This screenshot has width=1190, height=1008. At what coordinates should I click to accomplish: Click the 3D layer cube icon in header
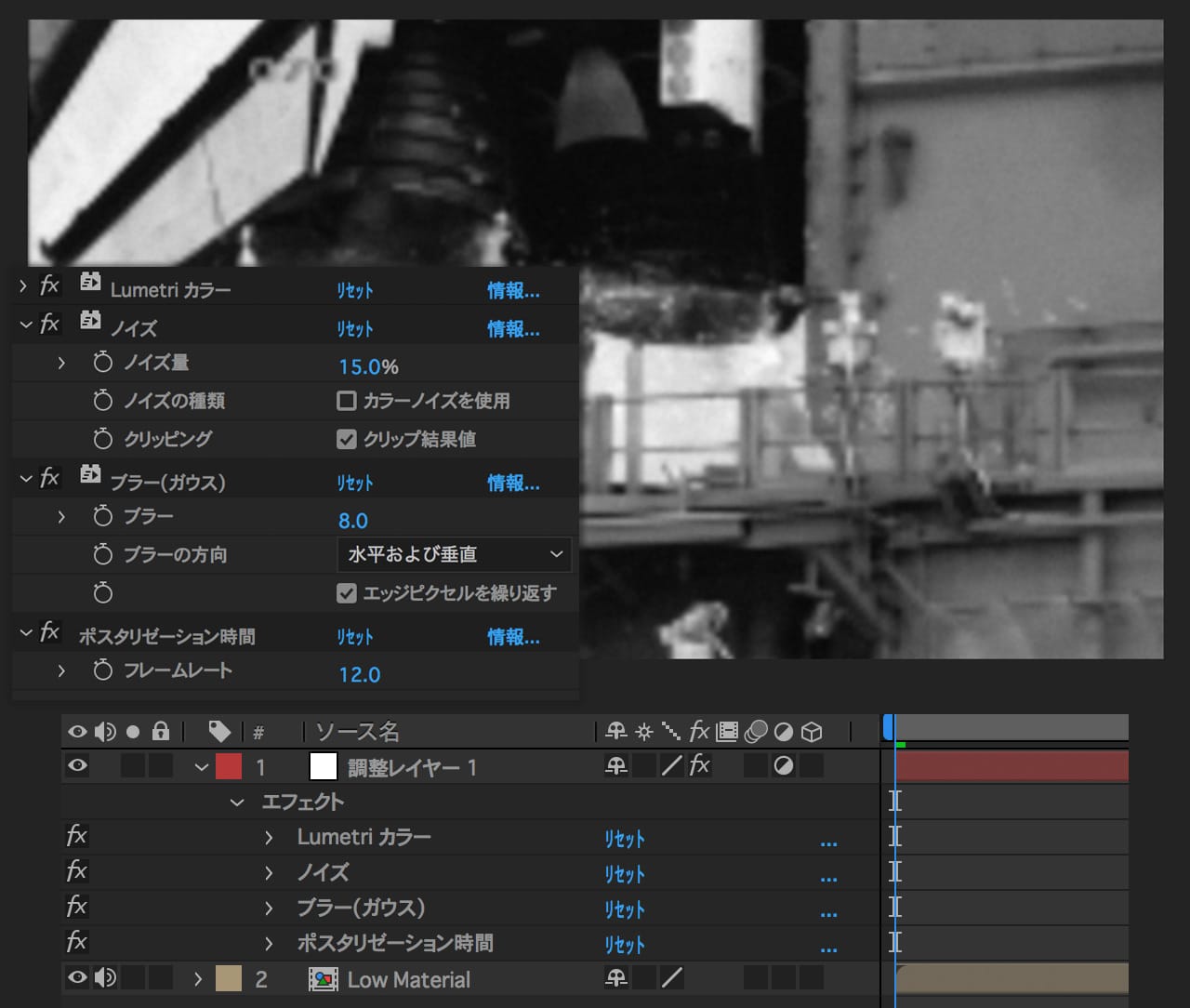click(812, 732)
